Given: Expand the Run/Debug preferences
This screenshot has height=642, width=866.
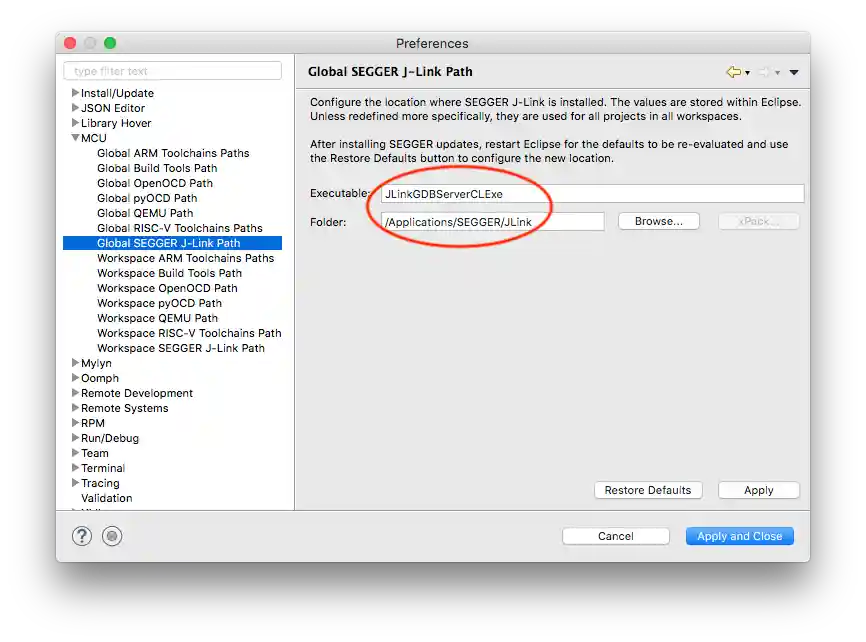Looking at the screenshot, I should click(x=75, y=438).
